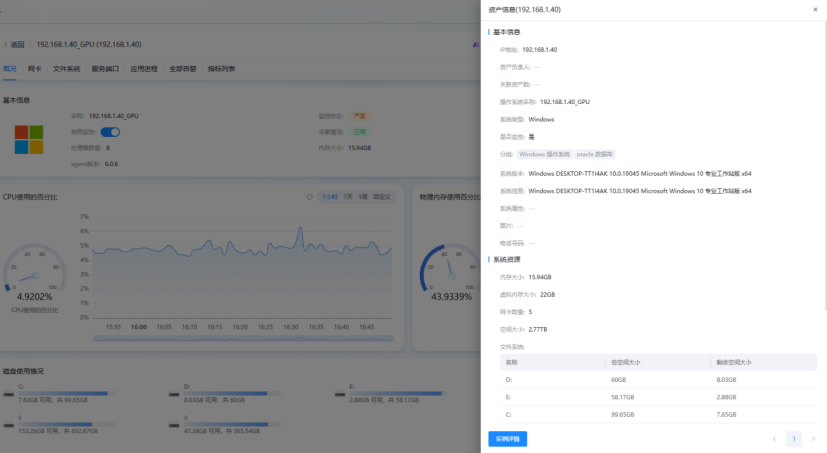Click the 返回 back arrow on background page

pos(6,45)
